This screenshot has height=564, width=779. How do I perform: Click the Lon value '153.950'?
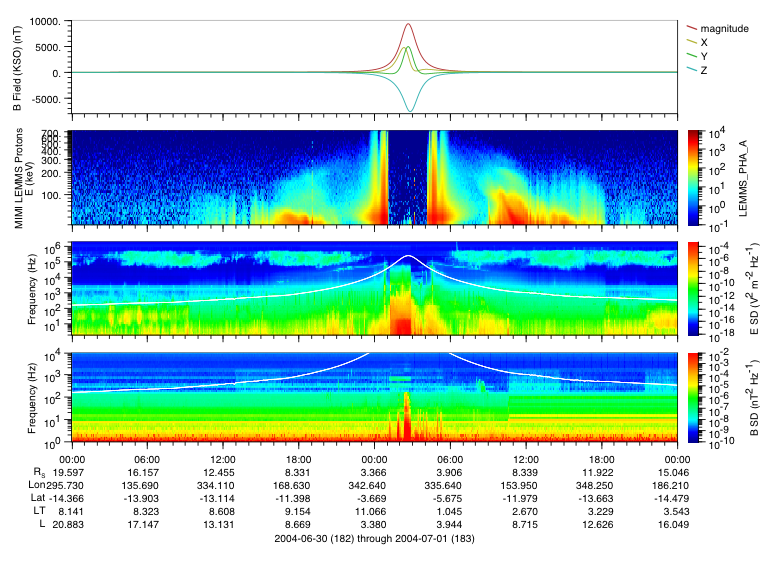tap(519, 485)
